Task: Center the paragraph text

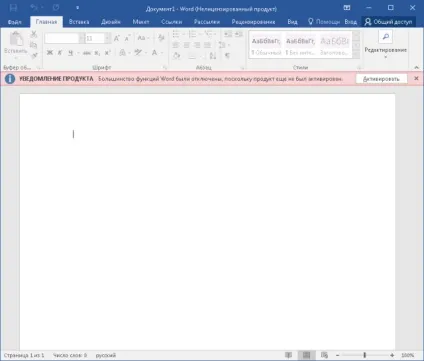Action: point(187,45)
